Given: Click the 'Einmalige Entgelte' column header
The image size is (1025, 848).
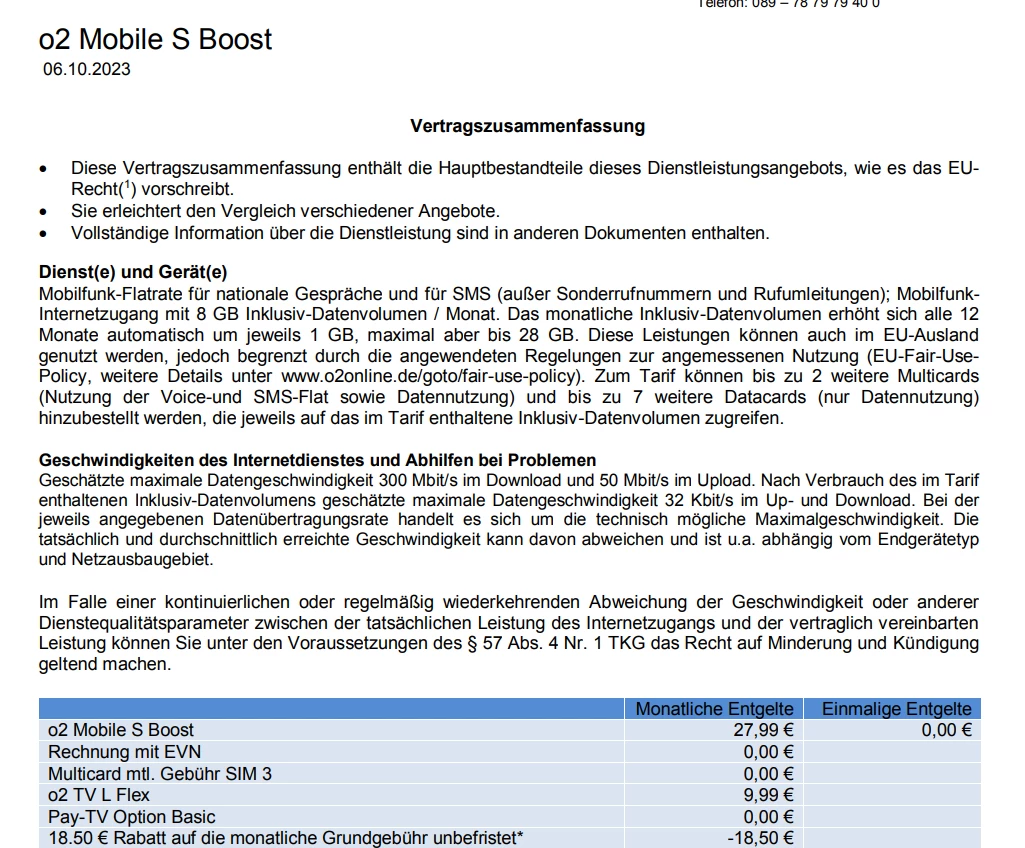Looking at the screenshot, I should tap(896, 709).
